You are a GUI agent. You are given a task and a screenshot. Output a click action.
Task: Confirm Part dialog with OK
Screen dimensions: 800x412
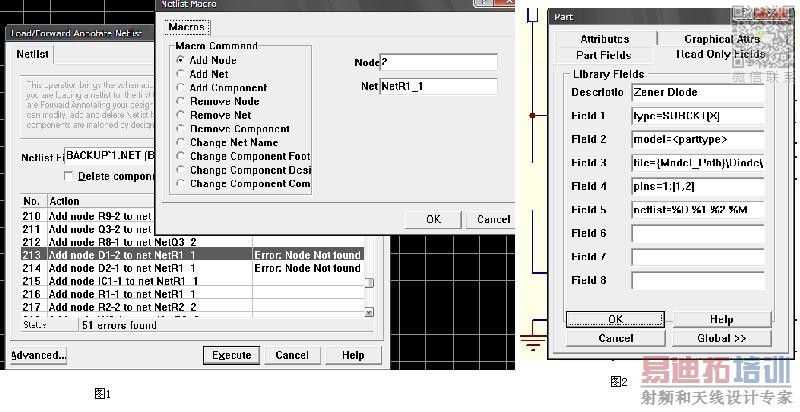[615, 319]
